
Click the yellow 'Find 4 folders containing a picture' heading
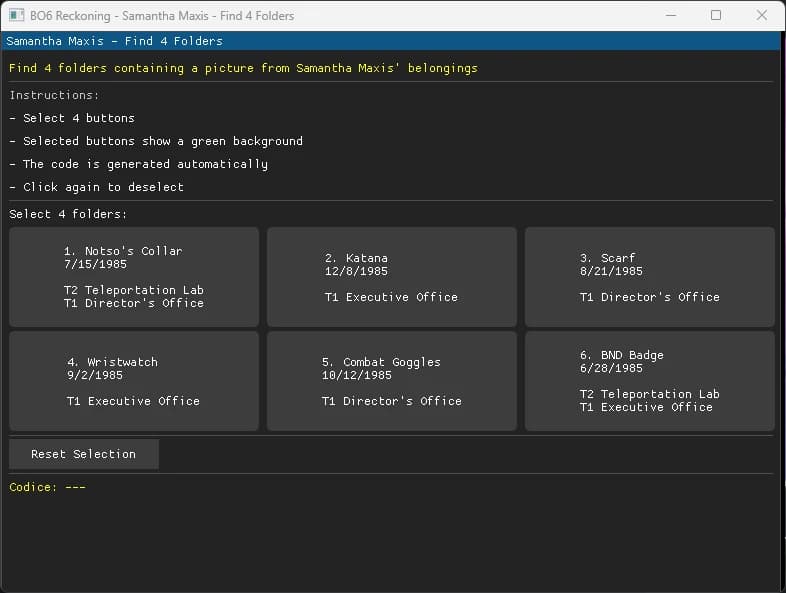pos(243,68)
